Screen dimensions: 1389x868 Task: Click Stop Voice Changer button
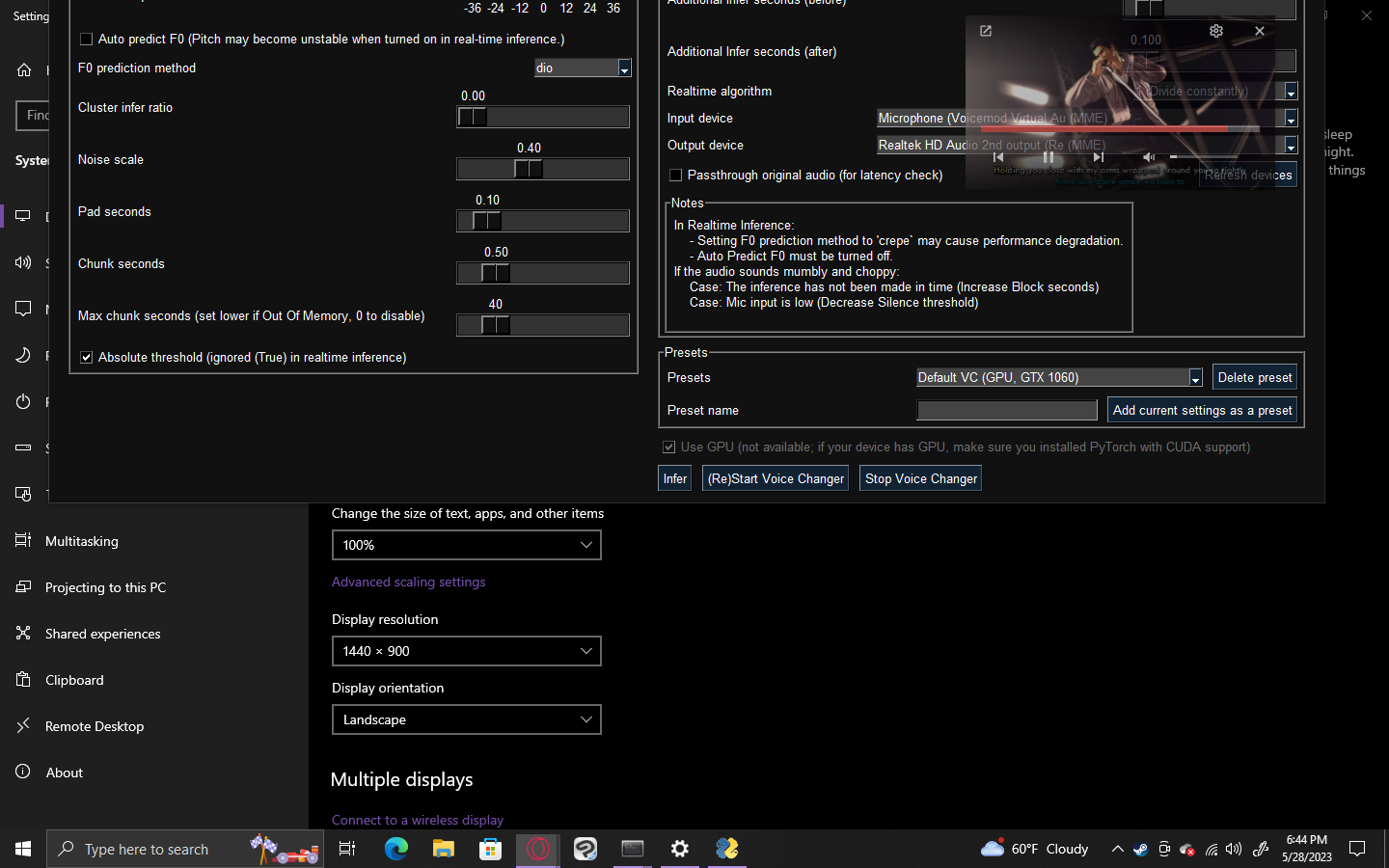(x=921, y=478)
